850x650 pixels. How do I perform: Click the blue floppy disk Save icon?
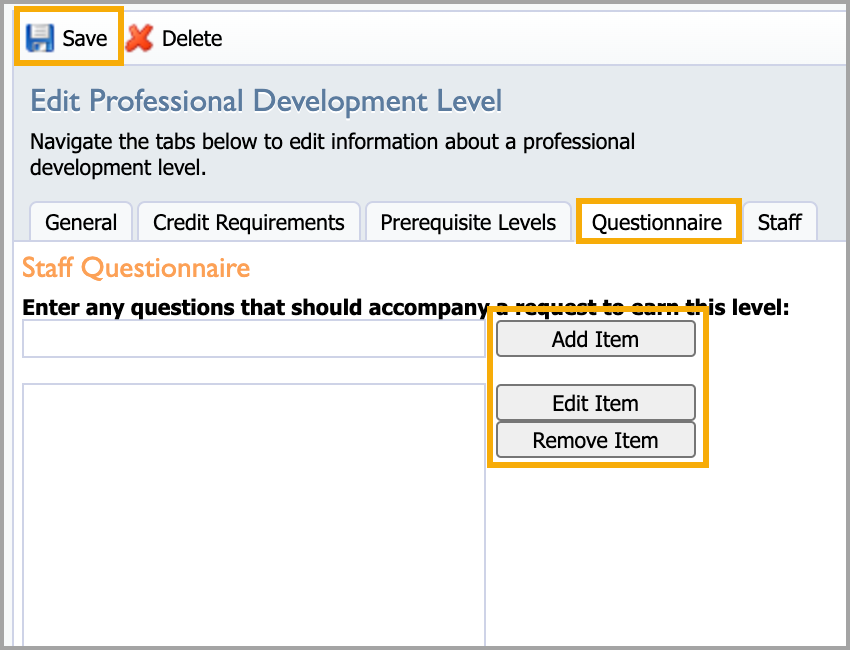40,38
